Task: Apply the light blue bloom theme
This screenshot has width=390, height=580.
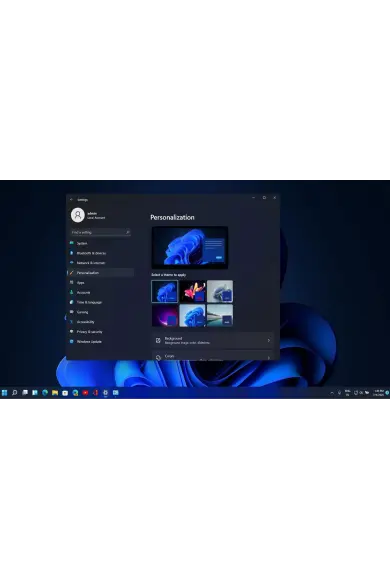Action: coord(192,316)
